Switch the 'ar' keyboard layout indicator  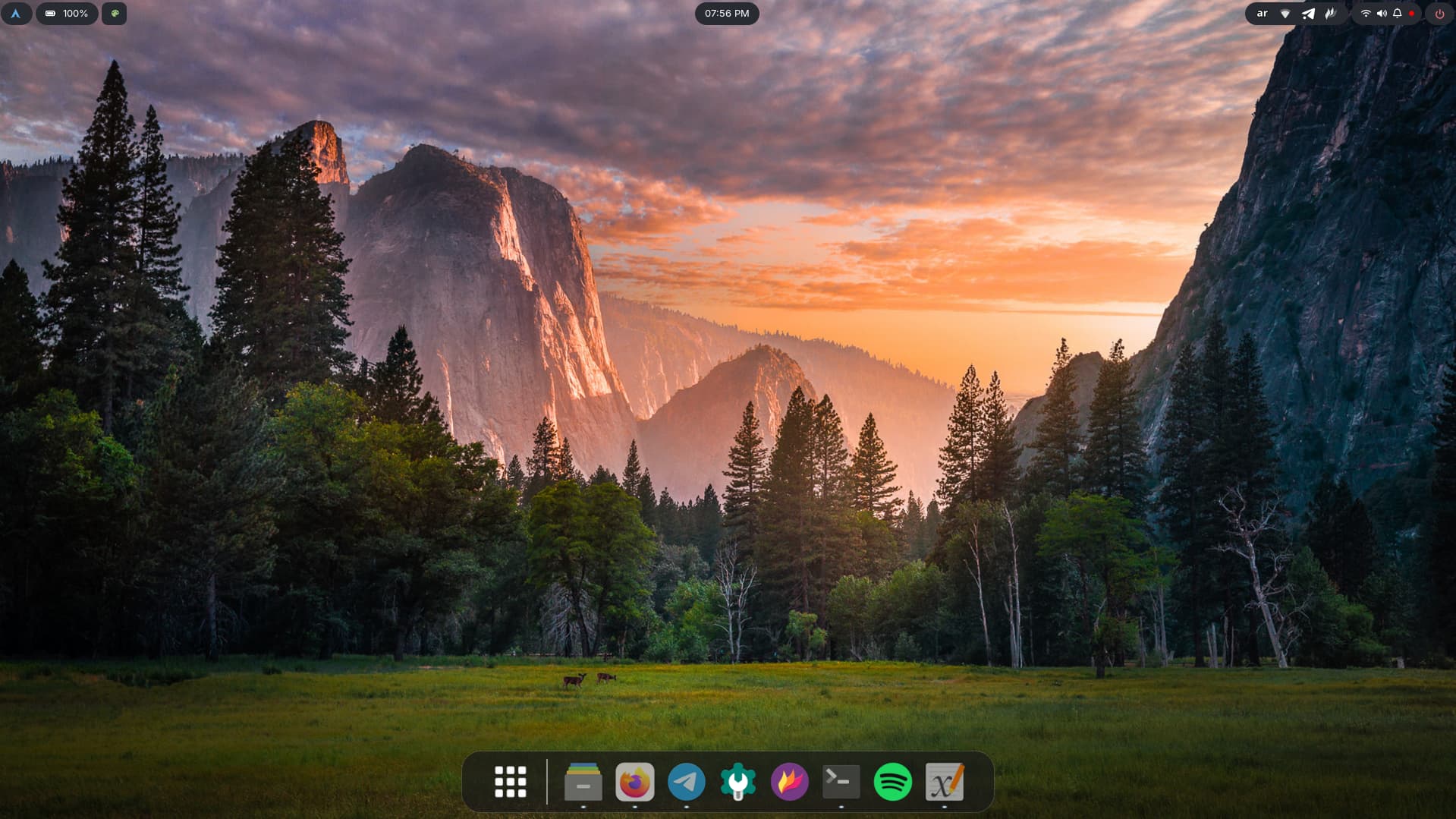pyautogui.click(x=1262, y=14)
